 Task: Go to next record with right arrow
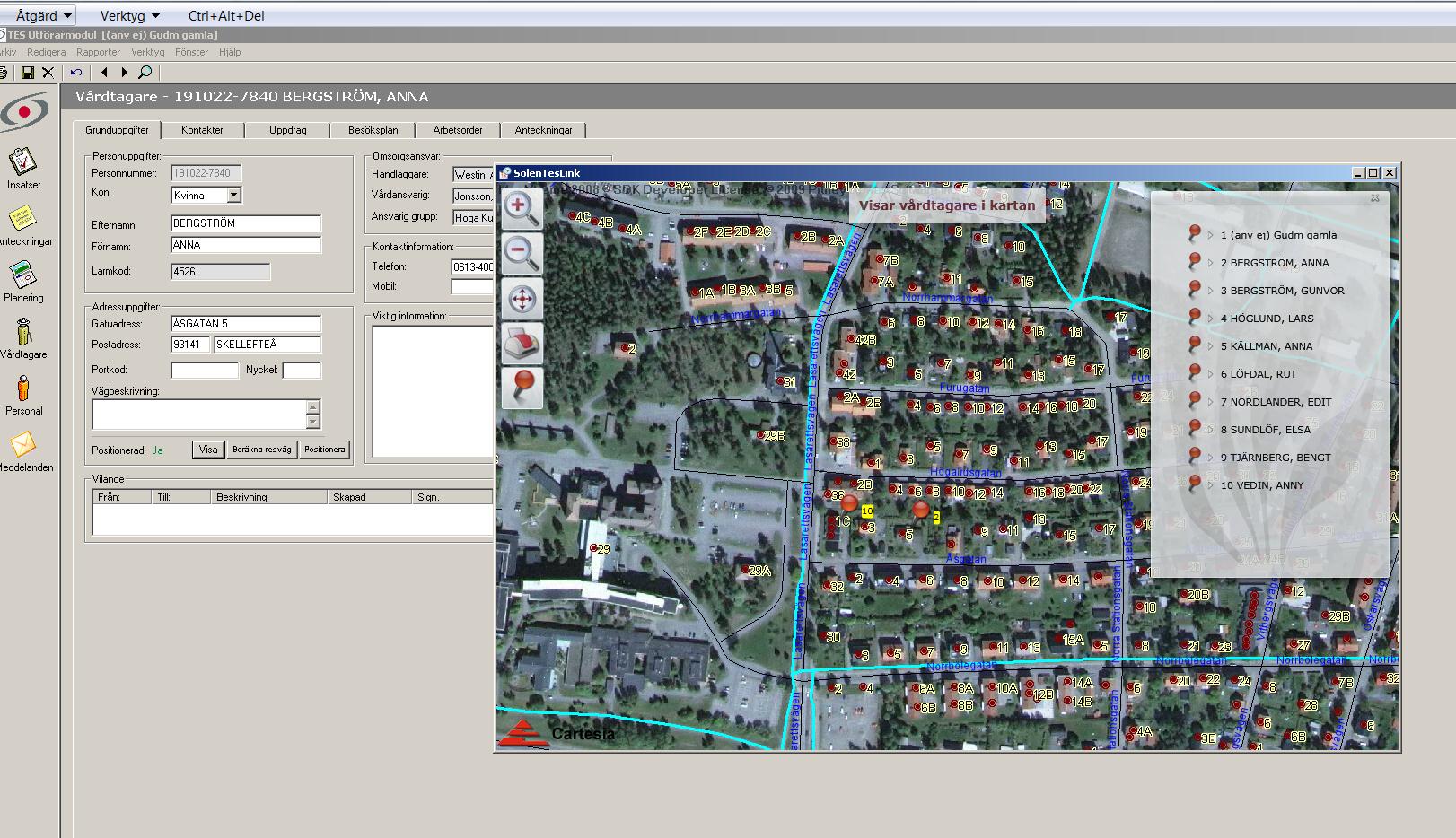tap(124, 73)
